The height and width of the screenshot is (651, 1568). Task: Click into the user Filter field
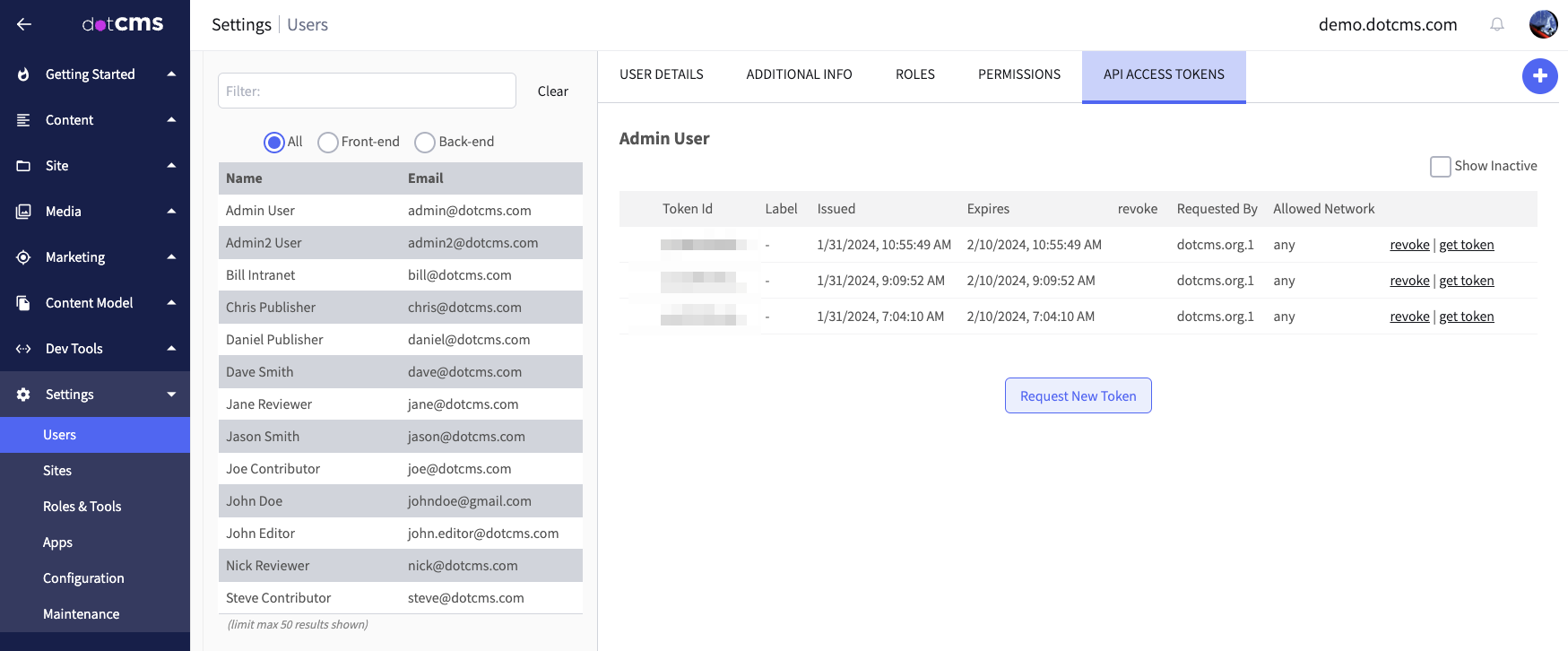pyautogui.click(x=367, y=91)
